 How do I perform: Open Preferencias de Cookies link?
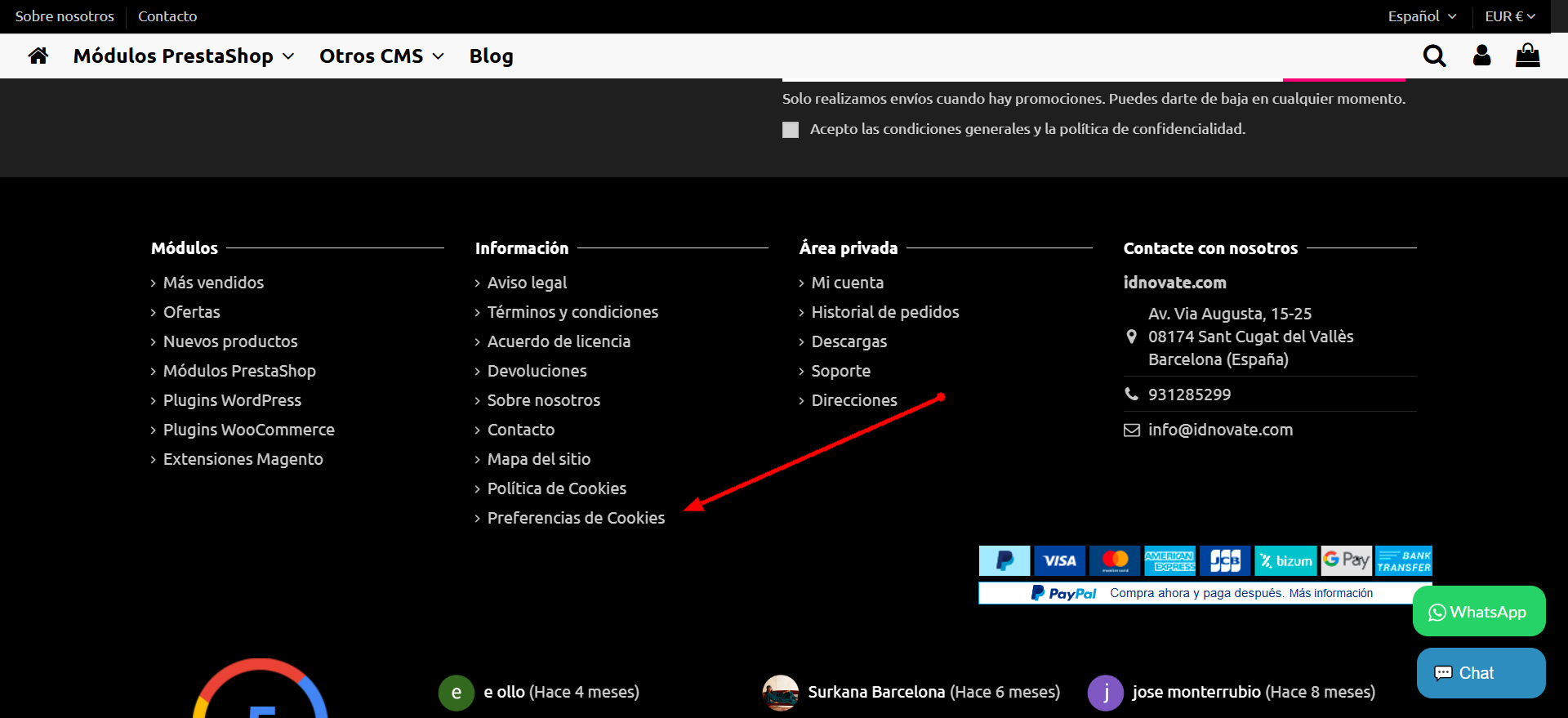tap(576, 518)
